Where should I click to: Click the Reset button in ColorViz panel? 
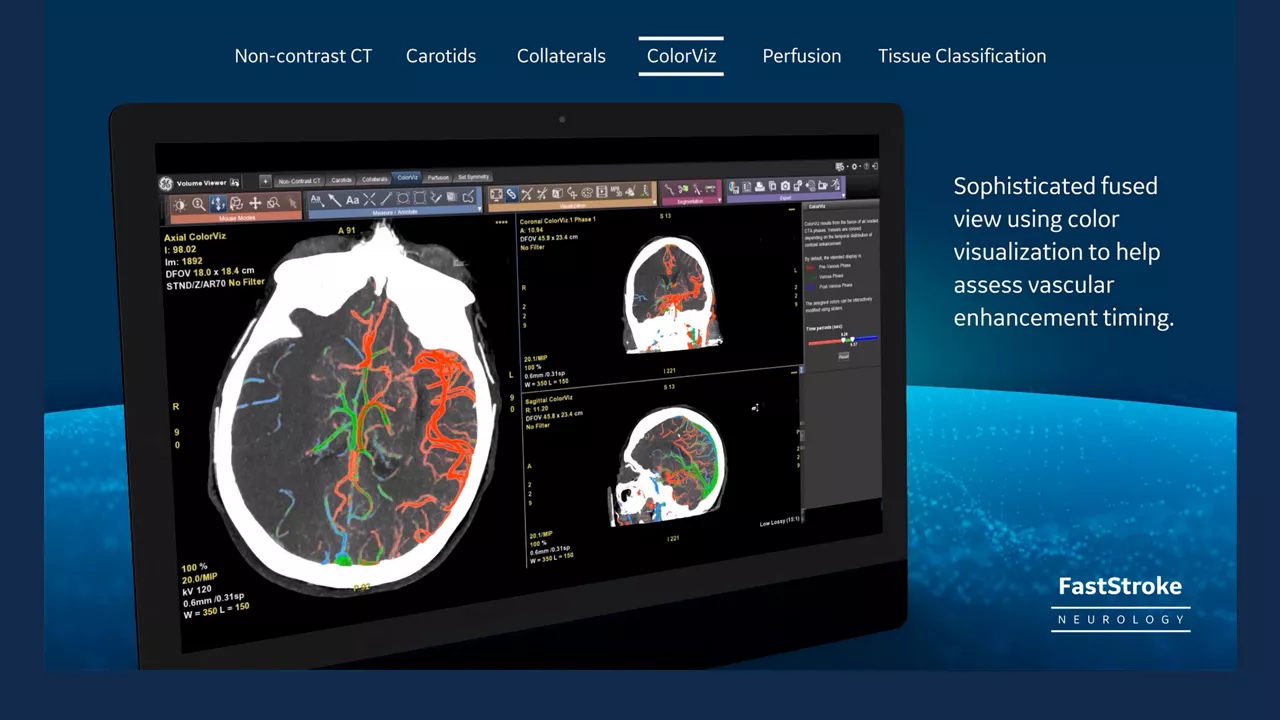pyautogui.click(x=844, y=355)
